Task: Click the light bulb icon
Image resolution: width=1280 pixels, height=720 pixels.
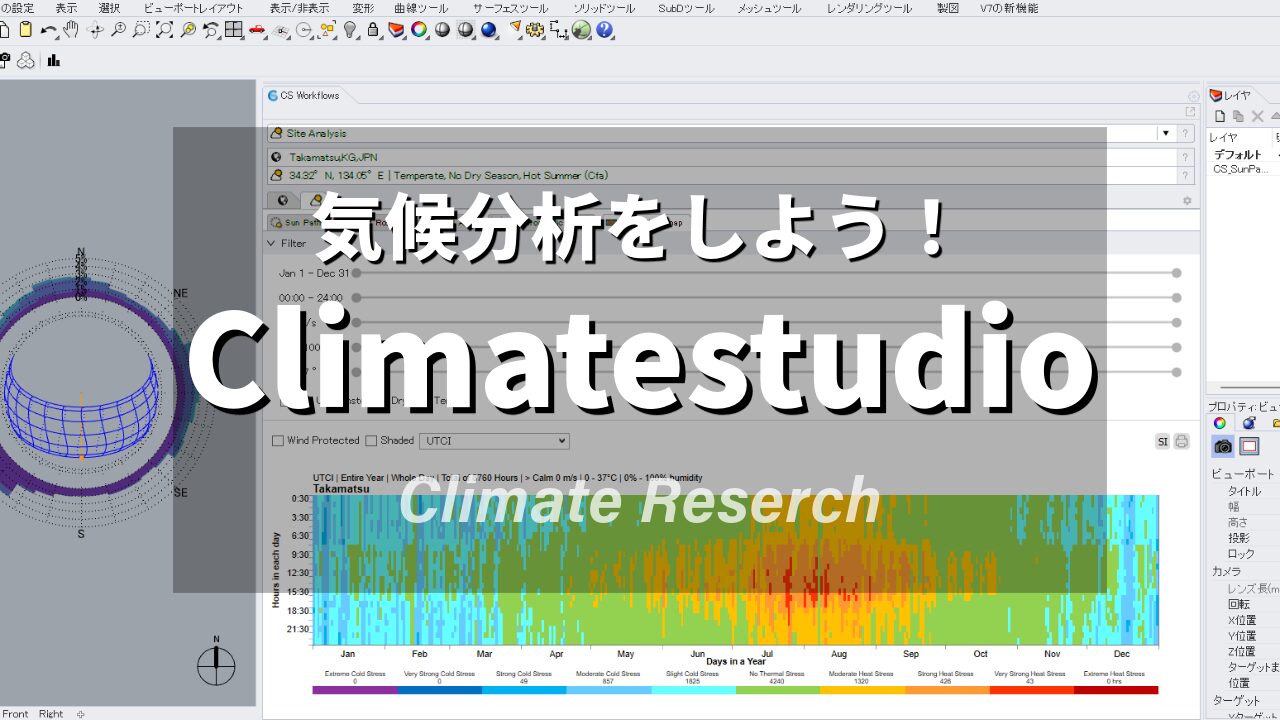Action: pos(350,30)
